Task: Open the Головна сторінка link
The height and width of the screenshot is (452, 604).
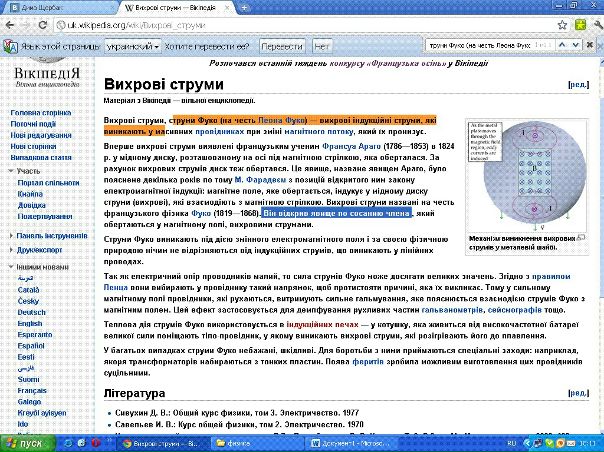Action: point(40,113)
